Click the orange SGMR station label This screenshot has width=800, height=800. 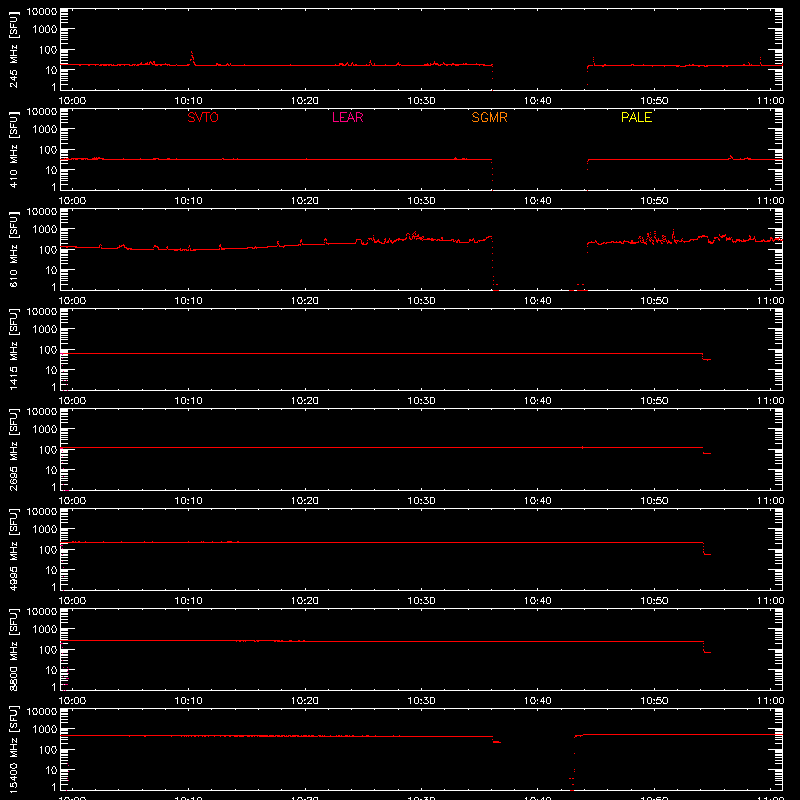pyautogui.click(x=489, y=117)
